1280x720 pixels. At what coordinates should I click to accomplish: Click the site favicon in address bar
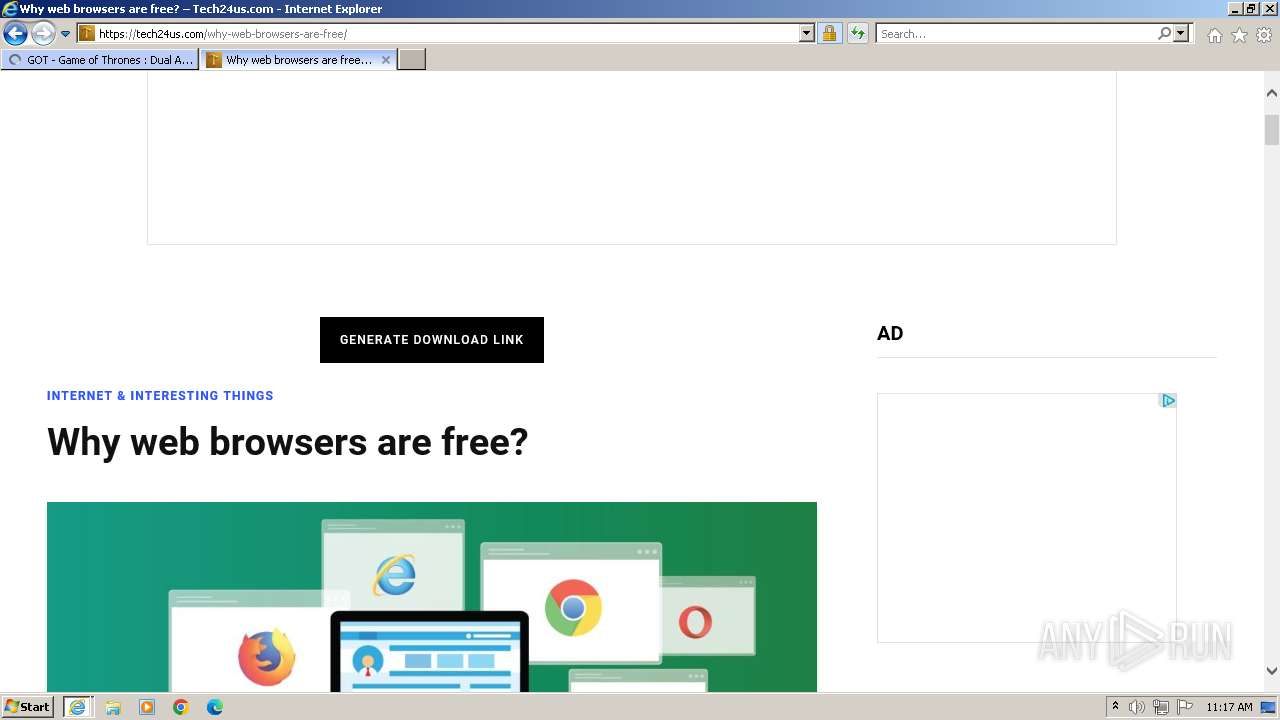(x=87, y=34)
